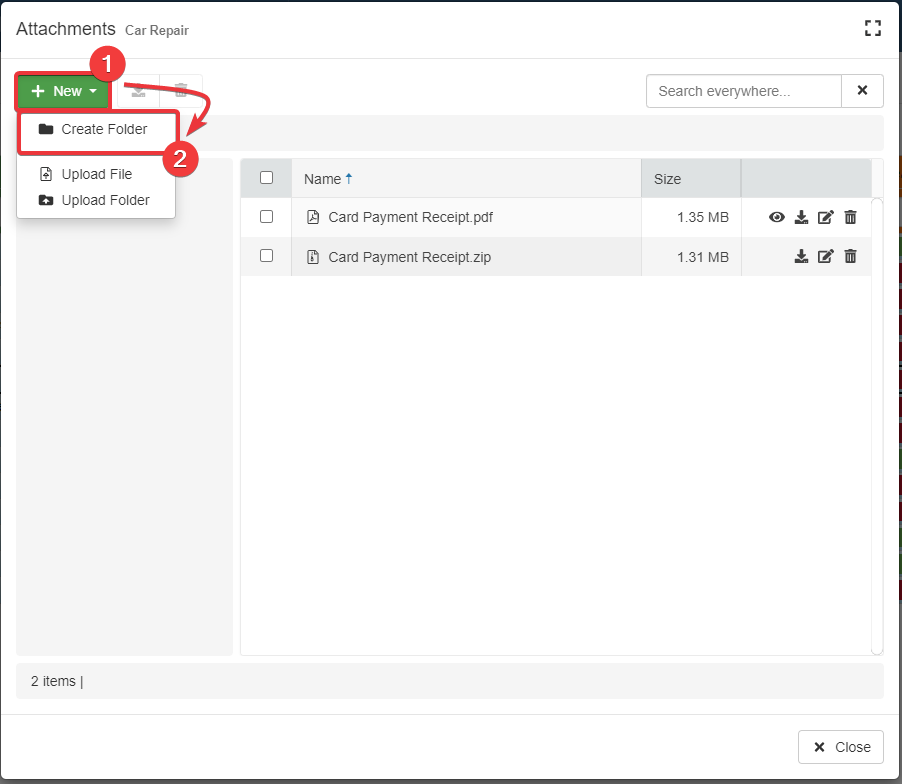
Task: Click the toolbar download selected icon
Action: tap(139, 91)
